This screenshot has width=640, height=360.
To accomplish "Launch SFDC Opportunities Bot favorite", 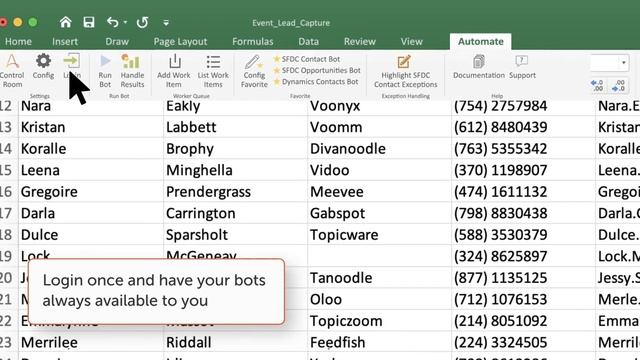I will 317,70.
